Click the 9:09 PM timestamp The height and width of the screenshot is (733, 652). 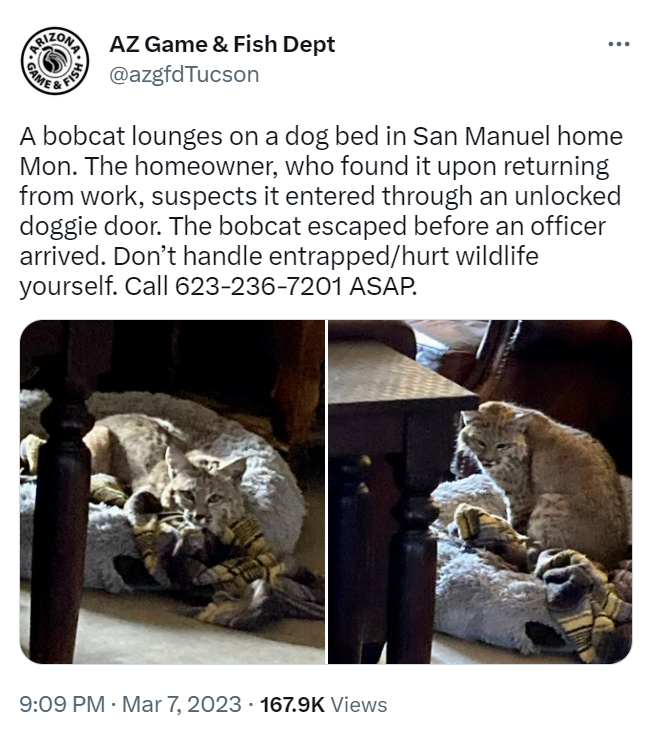click(x=62, y=704)
